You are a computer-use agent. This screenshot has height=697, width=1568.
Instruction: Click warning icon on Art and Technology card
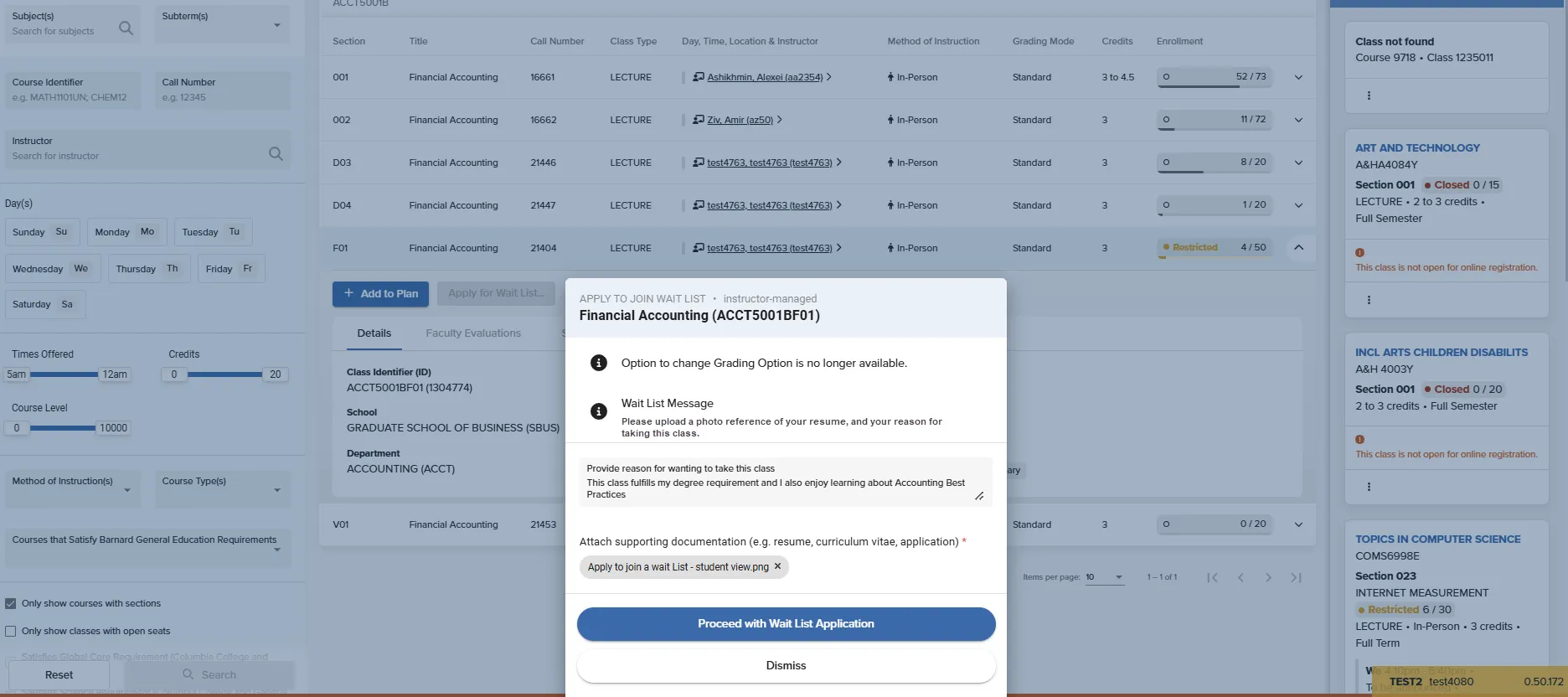click(1360, 252)
